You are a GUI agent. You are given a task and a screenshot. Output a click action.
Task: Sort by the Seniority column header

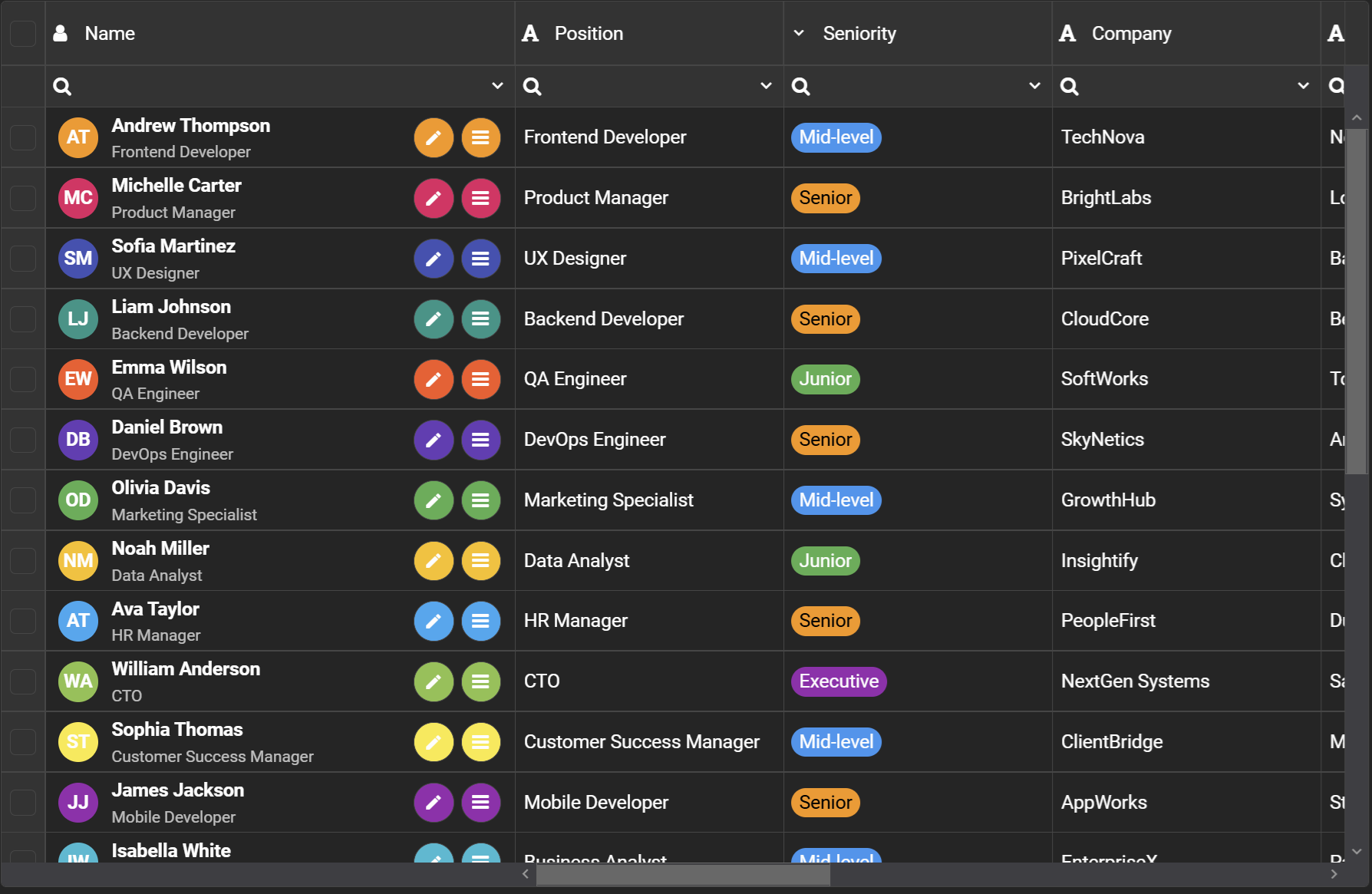[859, 34]
